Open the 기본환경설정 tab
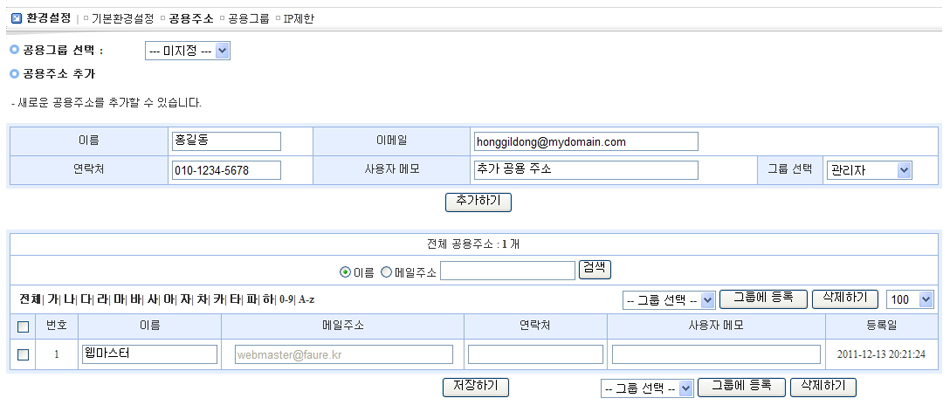The width and height of the screenshot is (950, 412). [121, 18]
